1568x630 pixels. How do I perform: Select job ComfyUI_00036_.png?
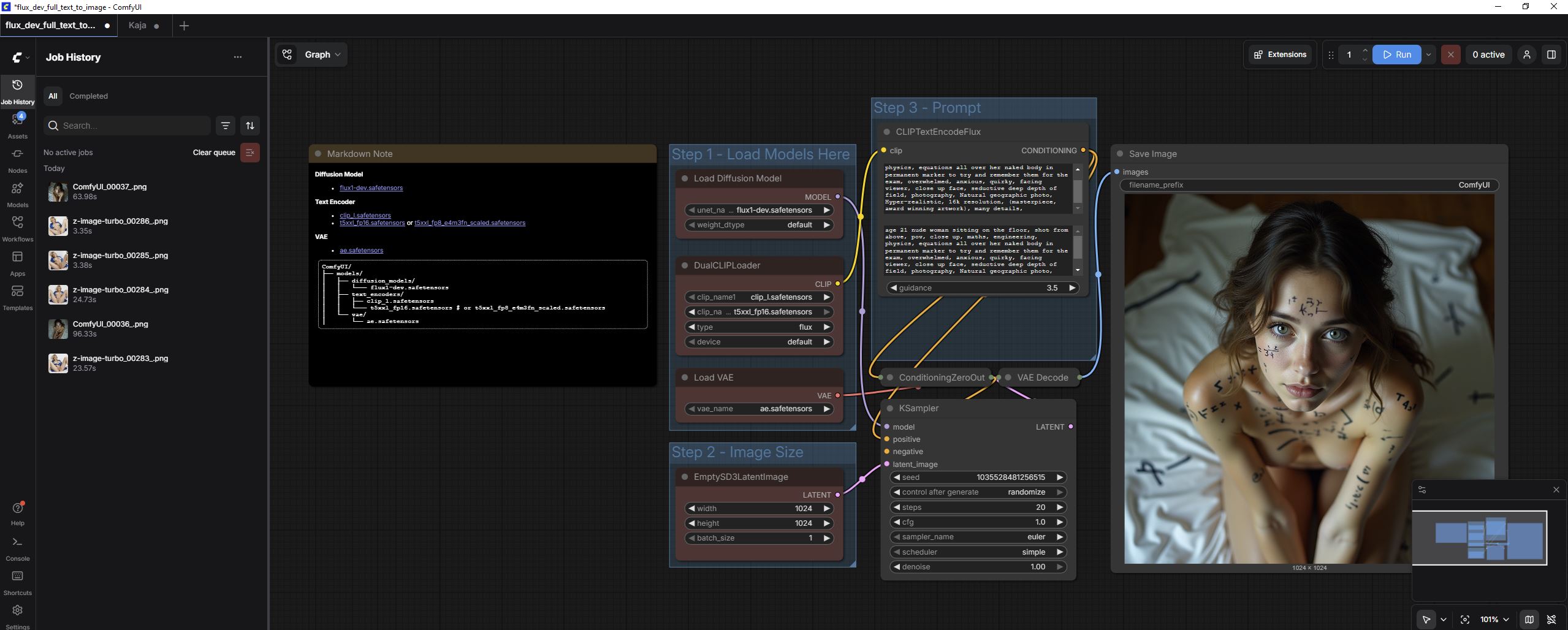click(153, 329)
